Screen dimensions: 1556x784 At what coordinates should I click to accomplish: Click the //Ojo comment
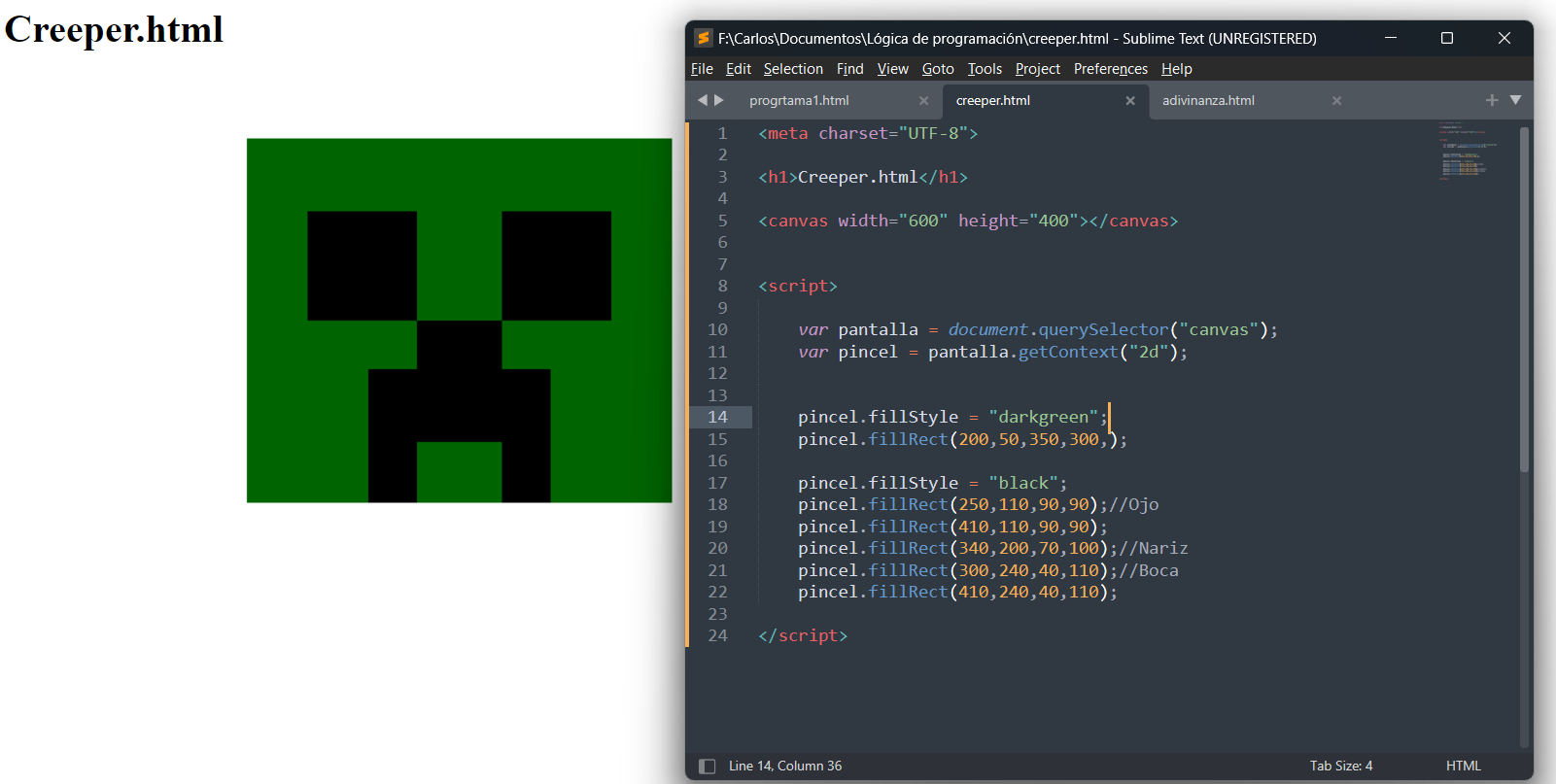(x=1133, y=504)
